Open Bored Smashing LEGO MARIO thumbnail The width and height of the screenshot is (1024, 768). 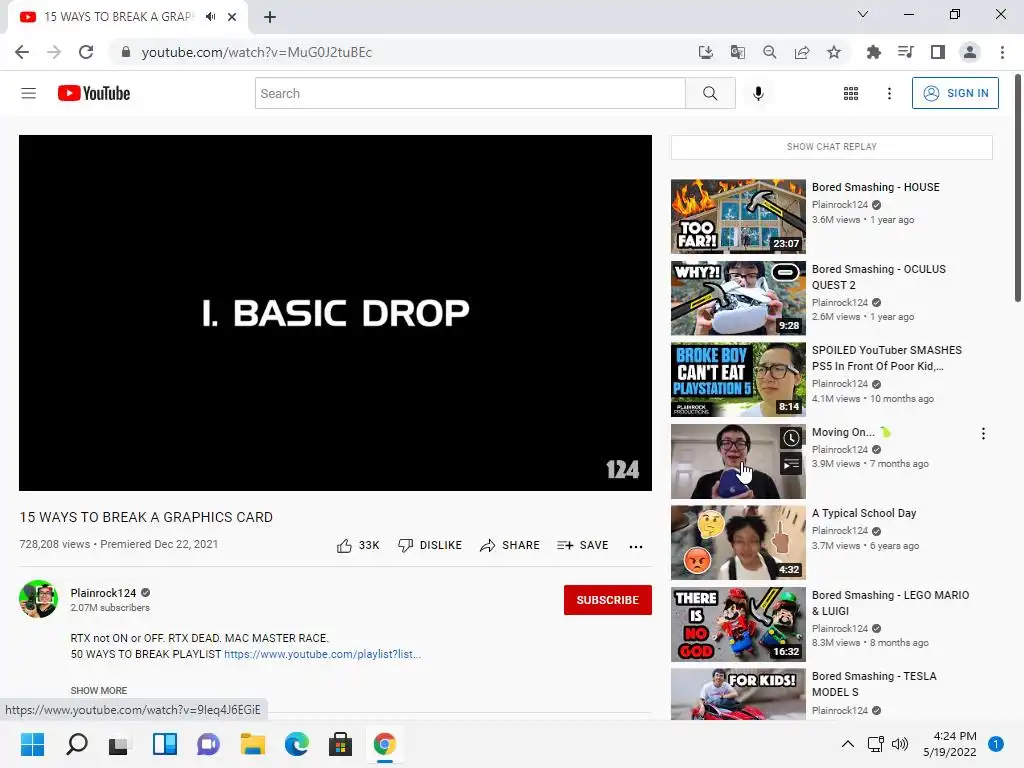[738, 624]
